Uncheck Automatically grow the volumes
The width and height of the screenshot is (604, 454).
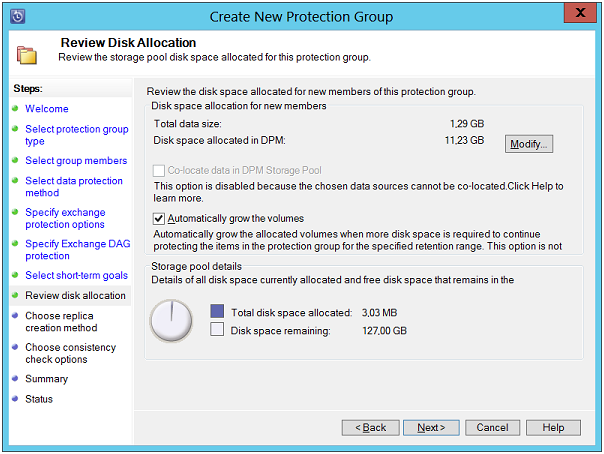(x=159, y=219)
